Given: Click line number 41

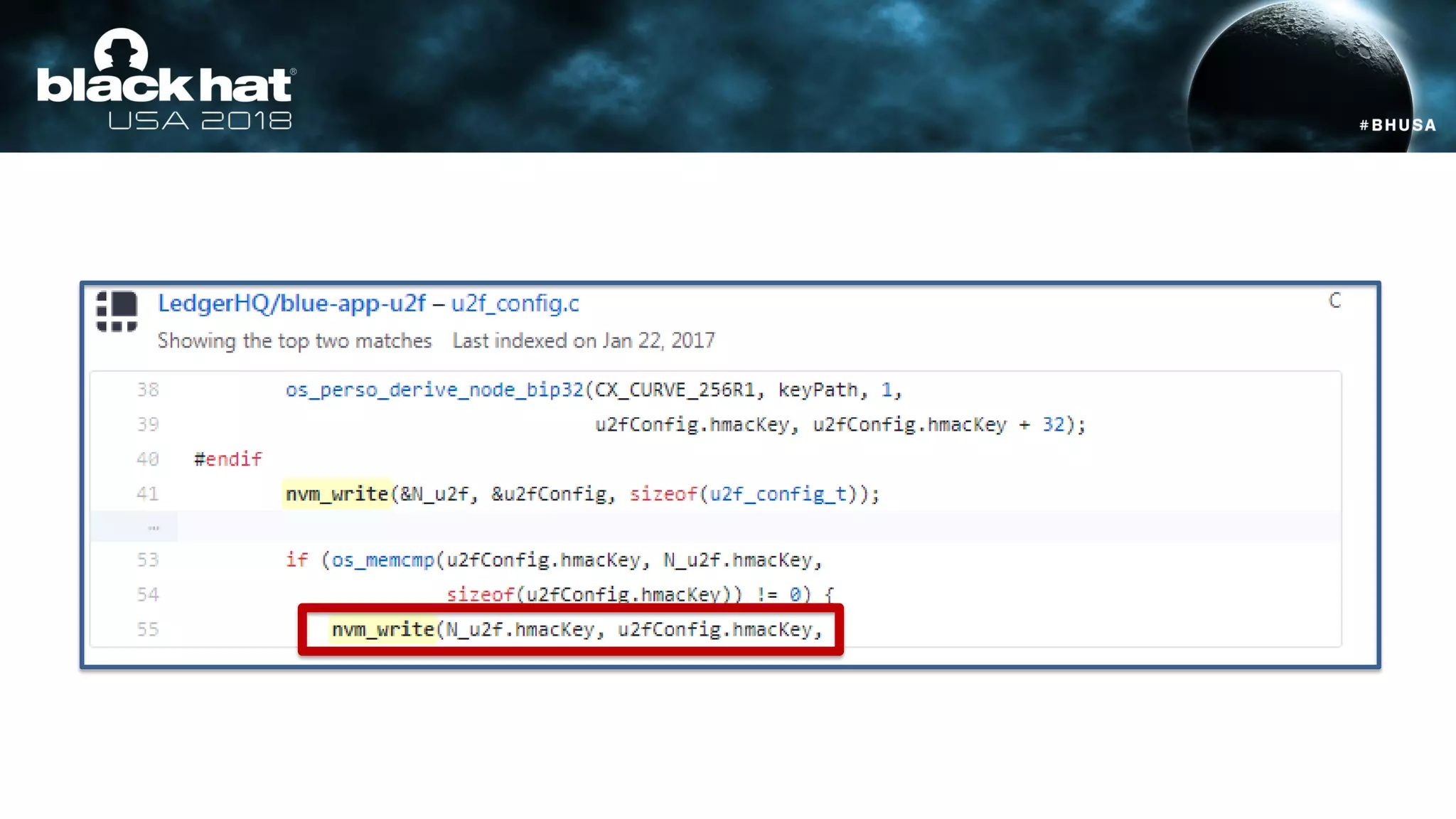Looking at the screenshot, I should pos(148,493).
